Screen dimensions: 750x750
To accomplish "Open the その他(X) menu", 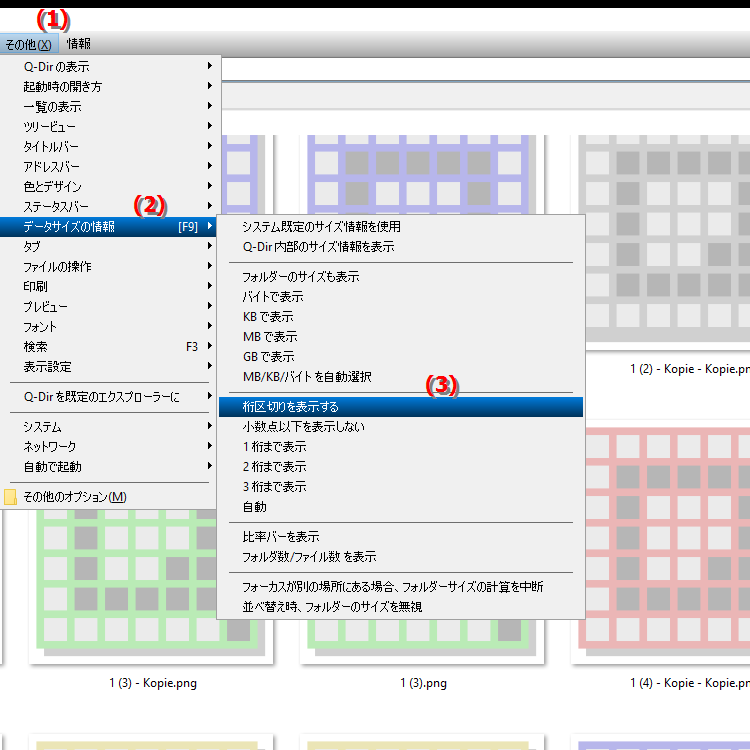I will pos(29,44).
